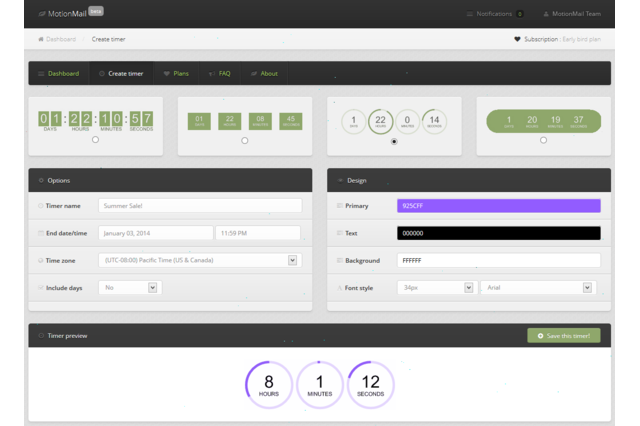Open the Plans tab
Viewport: 640px width, 426px height.
tap(176, 74)
